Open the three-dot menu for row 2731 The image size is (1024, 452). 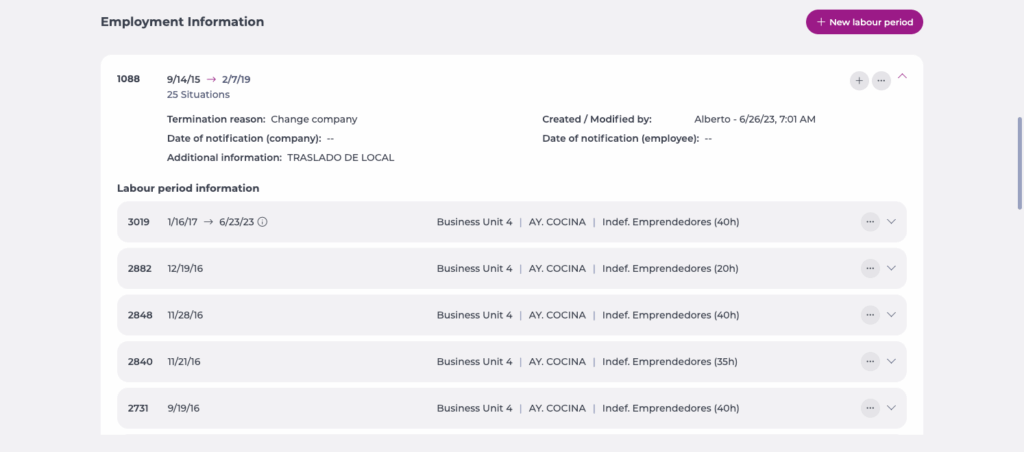tap(870, 408)
